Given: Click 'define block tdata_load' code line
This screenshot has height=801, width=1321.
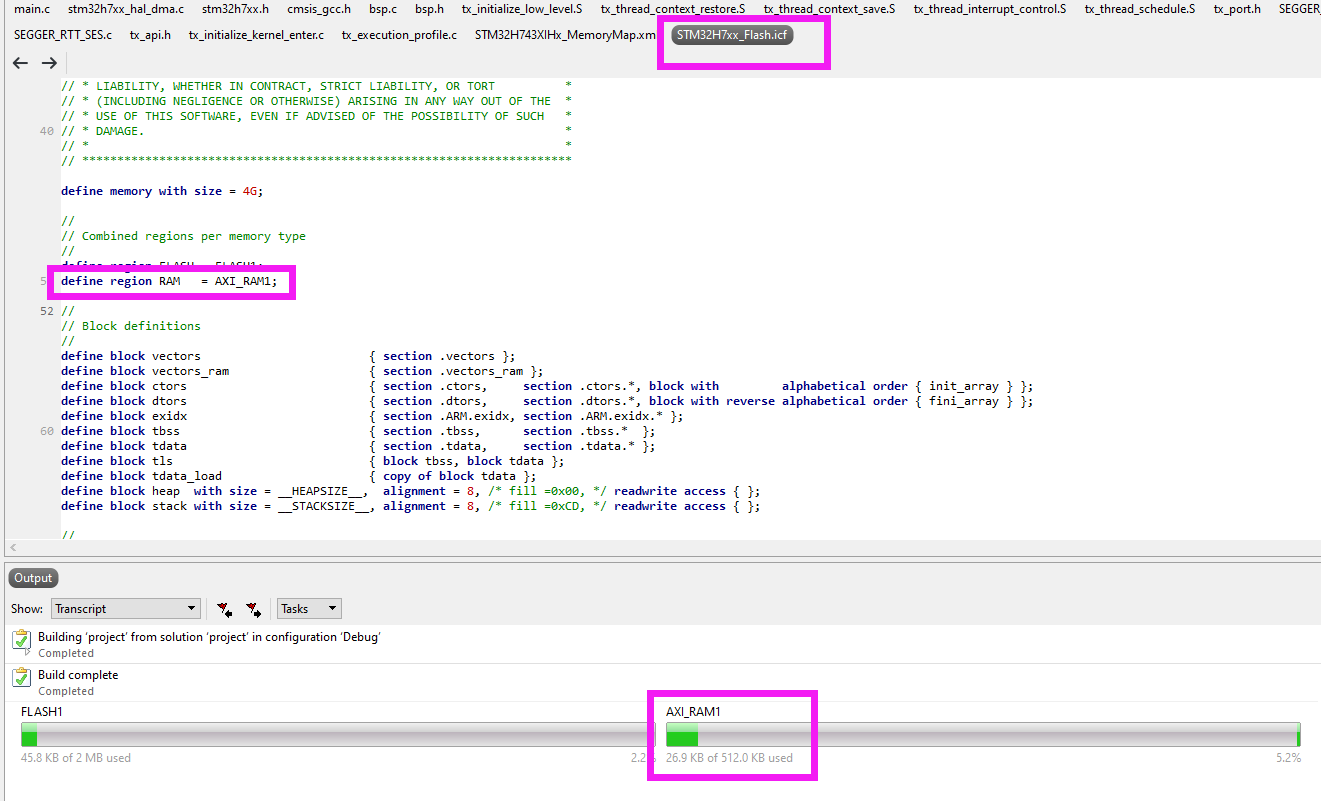Looking at the screenshot, I should [x=299, y=476].
